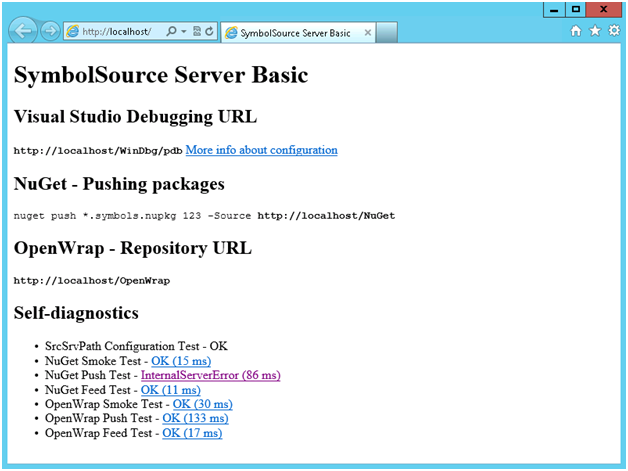
Task: Open Favorites star icon
Action: 595,32
